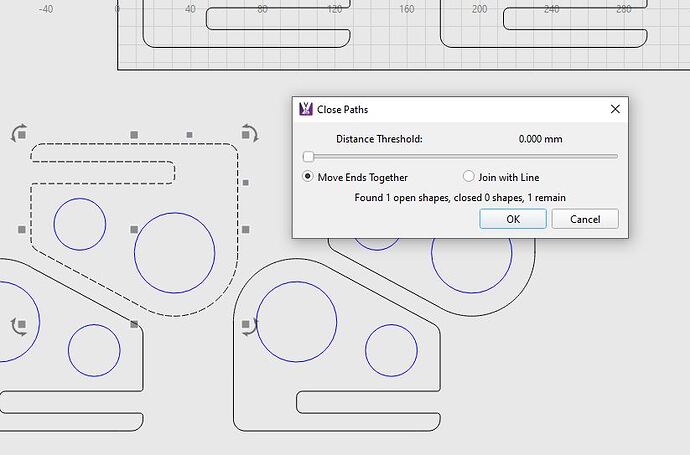Click the 0.000 mm threshold value

[x=540, y=139]
